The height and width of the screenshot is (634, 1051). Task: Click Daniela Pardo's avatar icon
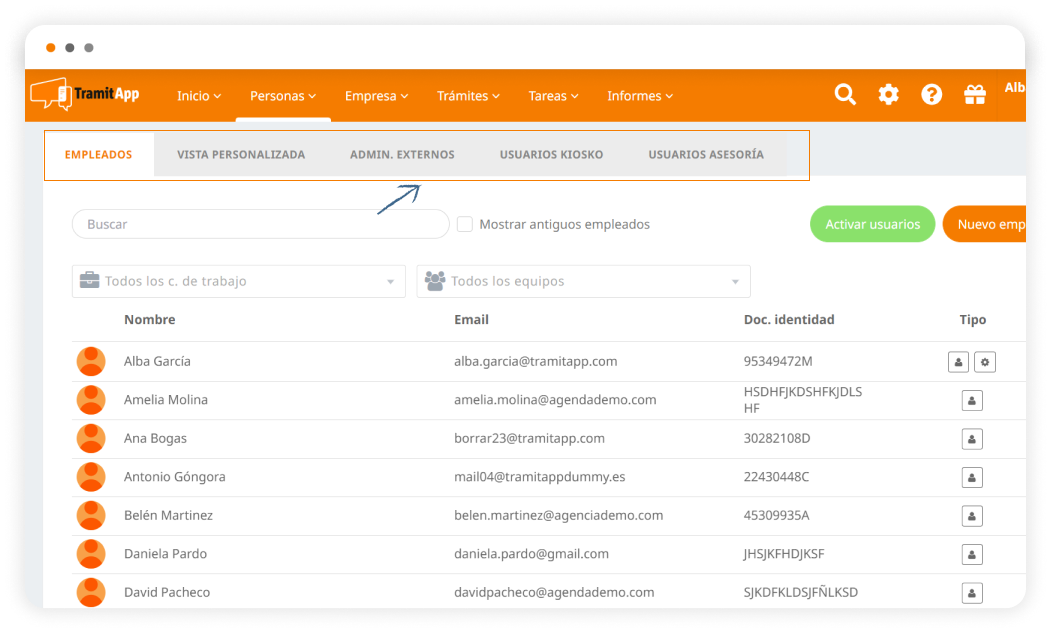coord(91,554)
